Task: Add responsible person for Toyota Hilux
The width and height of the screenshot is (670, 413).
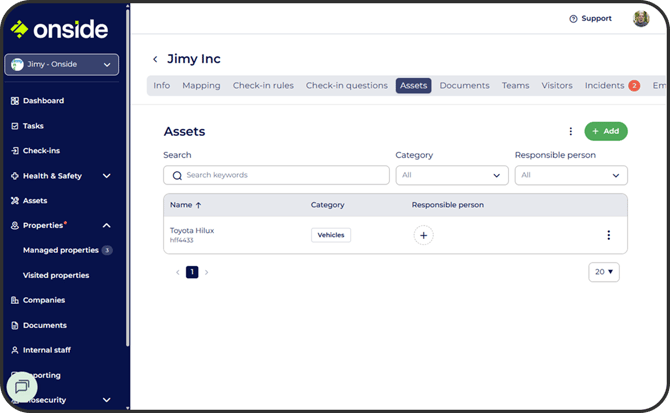Action: (423, 235)
